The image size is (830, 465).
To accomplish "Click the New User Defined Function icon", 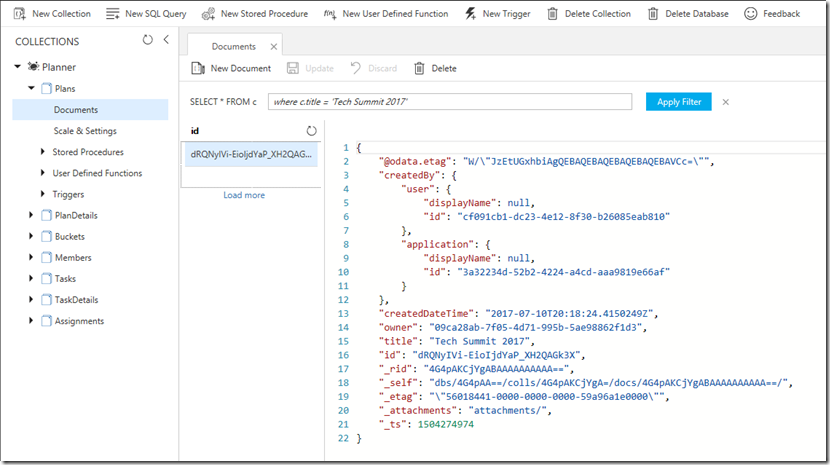I will click(330, 14).
